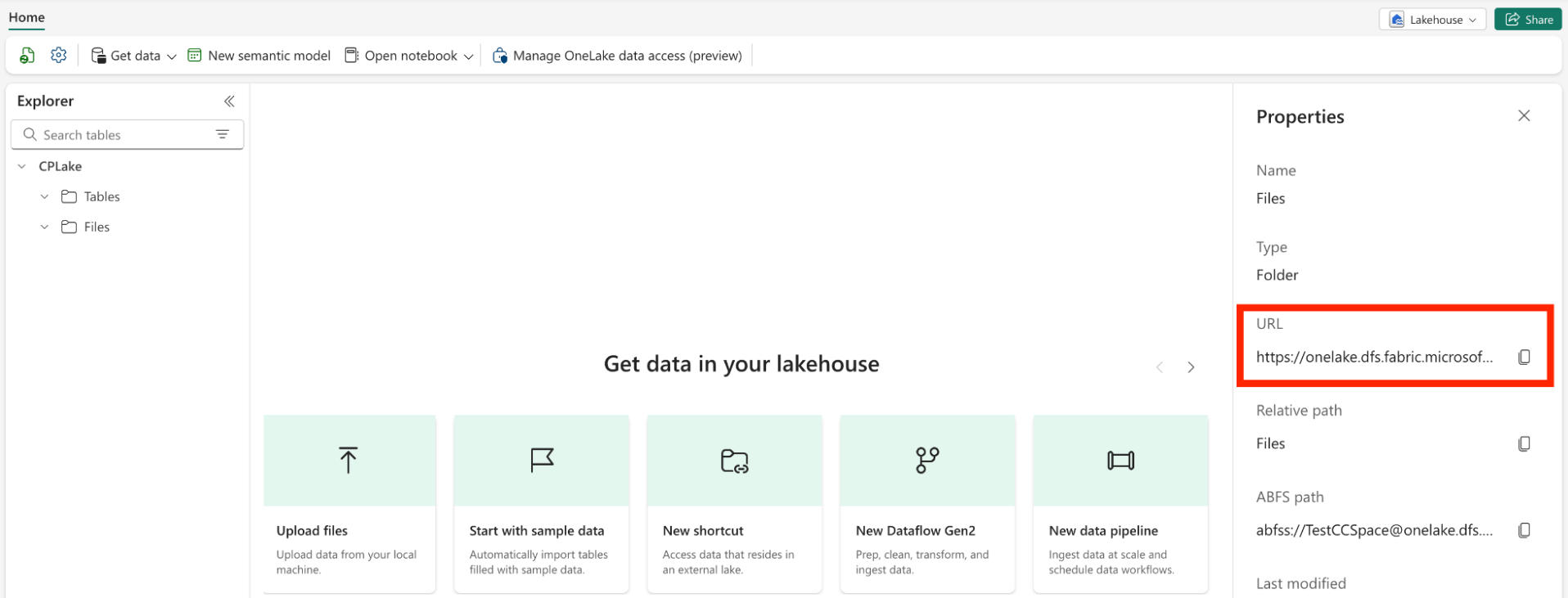Click the onelake.dfs.fabric URL text

coord(1374,357)
